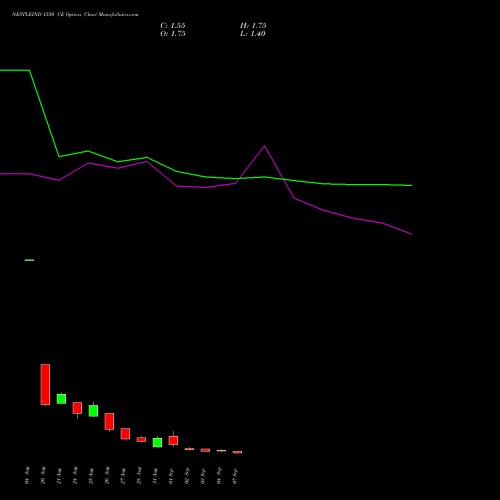Click the '24 Aug' date axis label
This screenshot has height=500, width=500.
[75, 475]
